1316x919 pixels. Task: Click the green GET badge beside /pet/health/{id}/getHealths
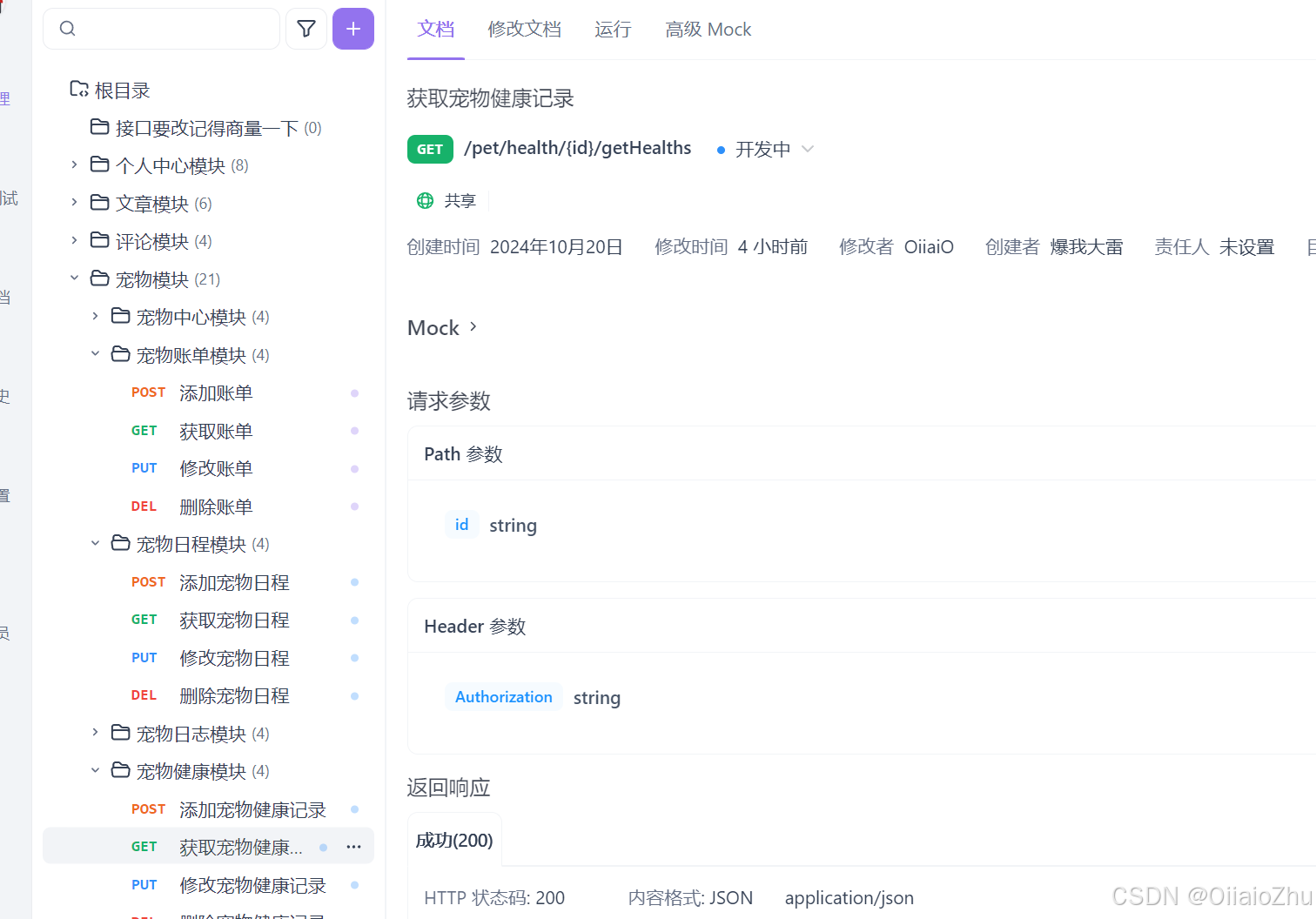pos(430,149)
